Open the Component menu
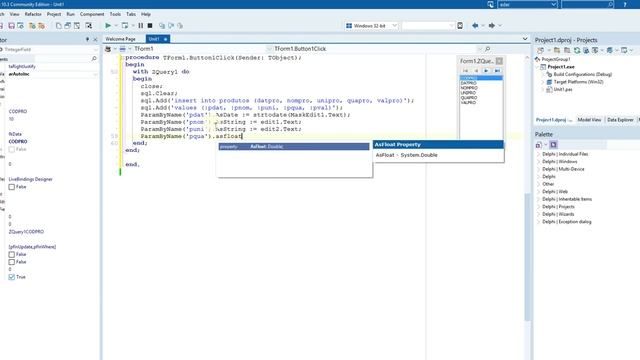 pos(92,14)
